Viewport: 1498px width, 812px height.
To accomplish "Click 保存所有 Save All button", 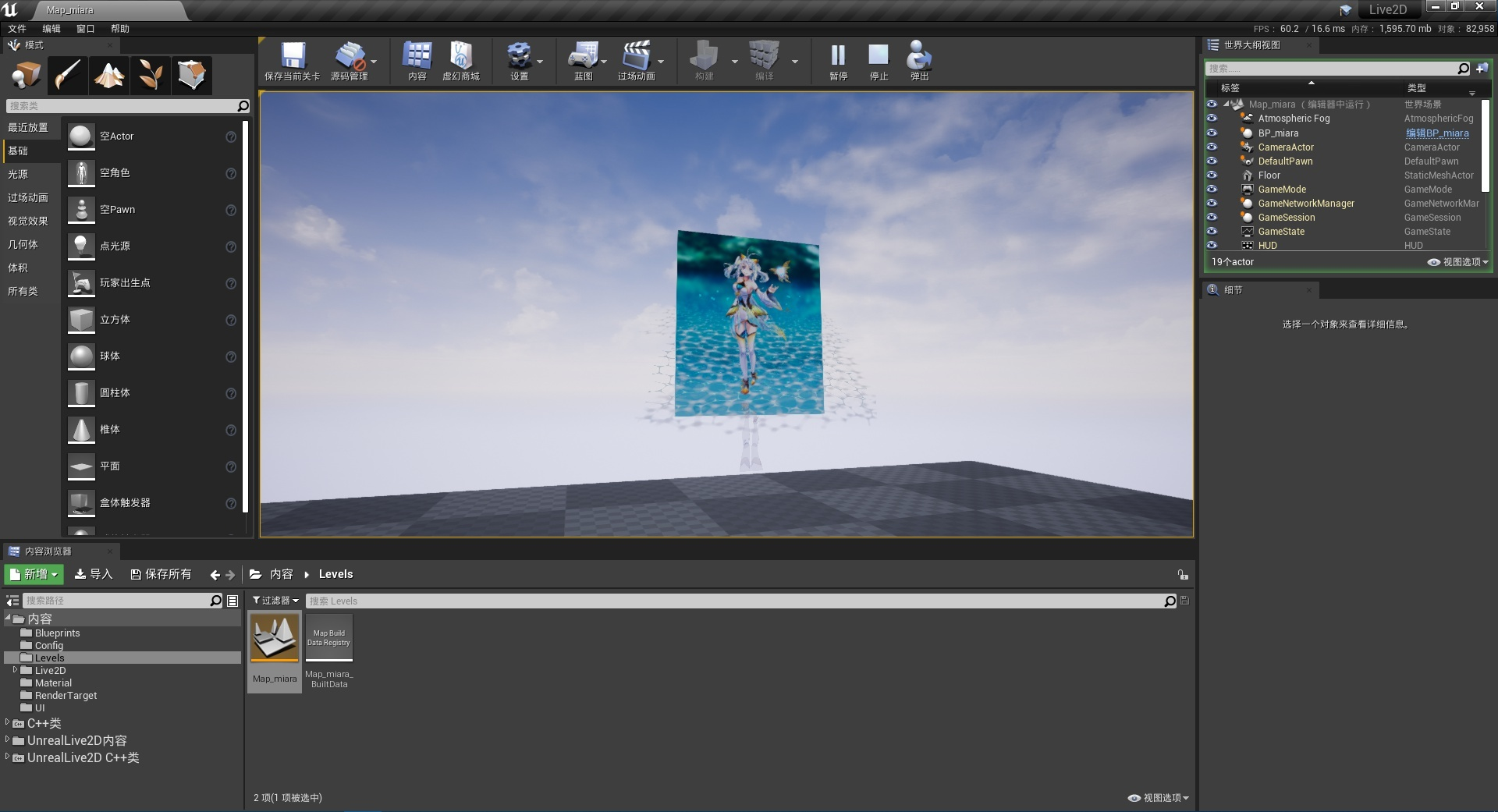I will [161, 574].
